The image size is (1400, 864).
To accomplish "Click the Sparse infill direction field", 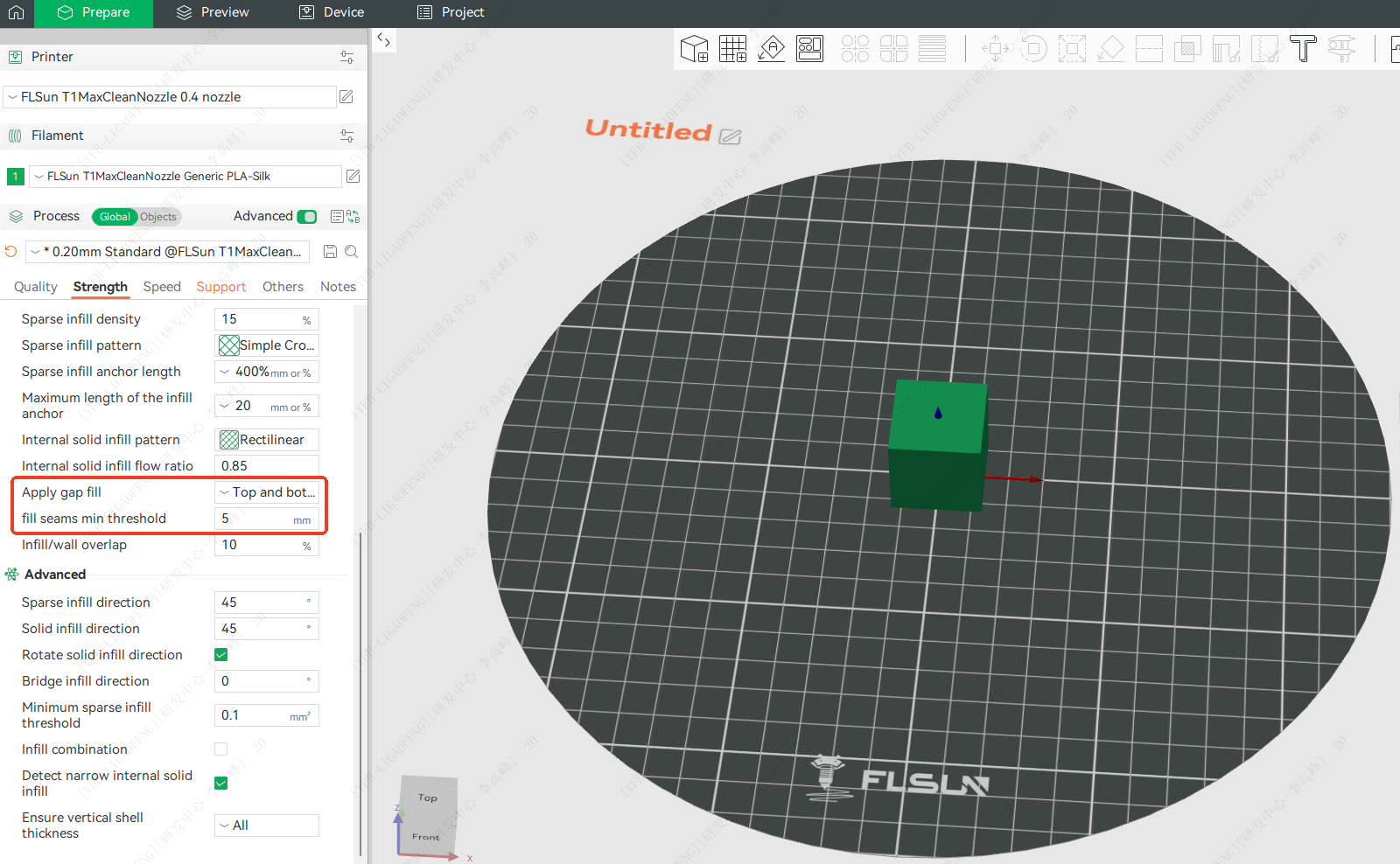I will [x=267, y=603].
